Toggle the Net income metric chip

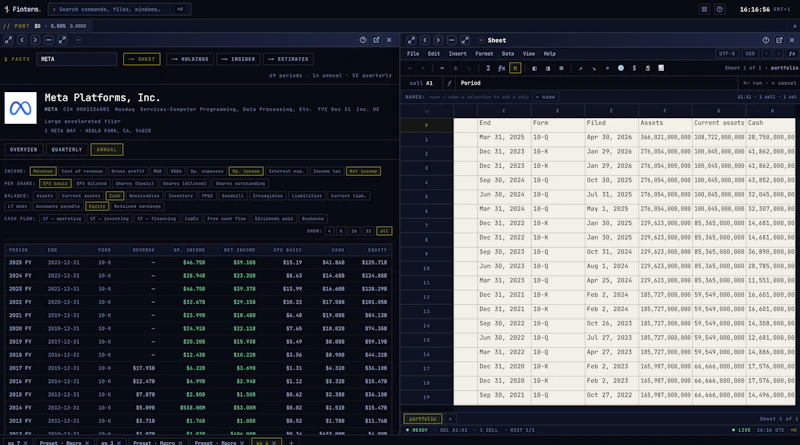[x=363, y=171]
